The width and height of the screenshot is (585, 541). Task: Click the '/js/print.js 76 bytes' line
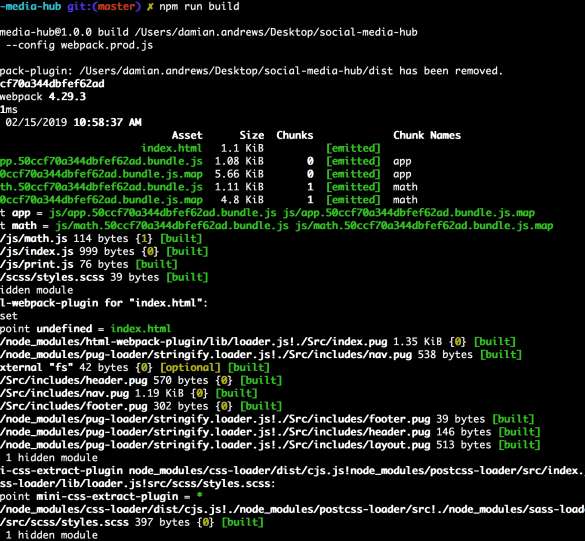[88, 264]
